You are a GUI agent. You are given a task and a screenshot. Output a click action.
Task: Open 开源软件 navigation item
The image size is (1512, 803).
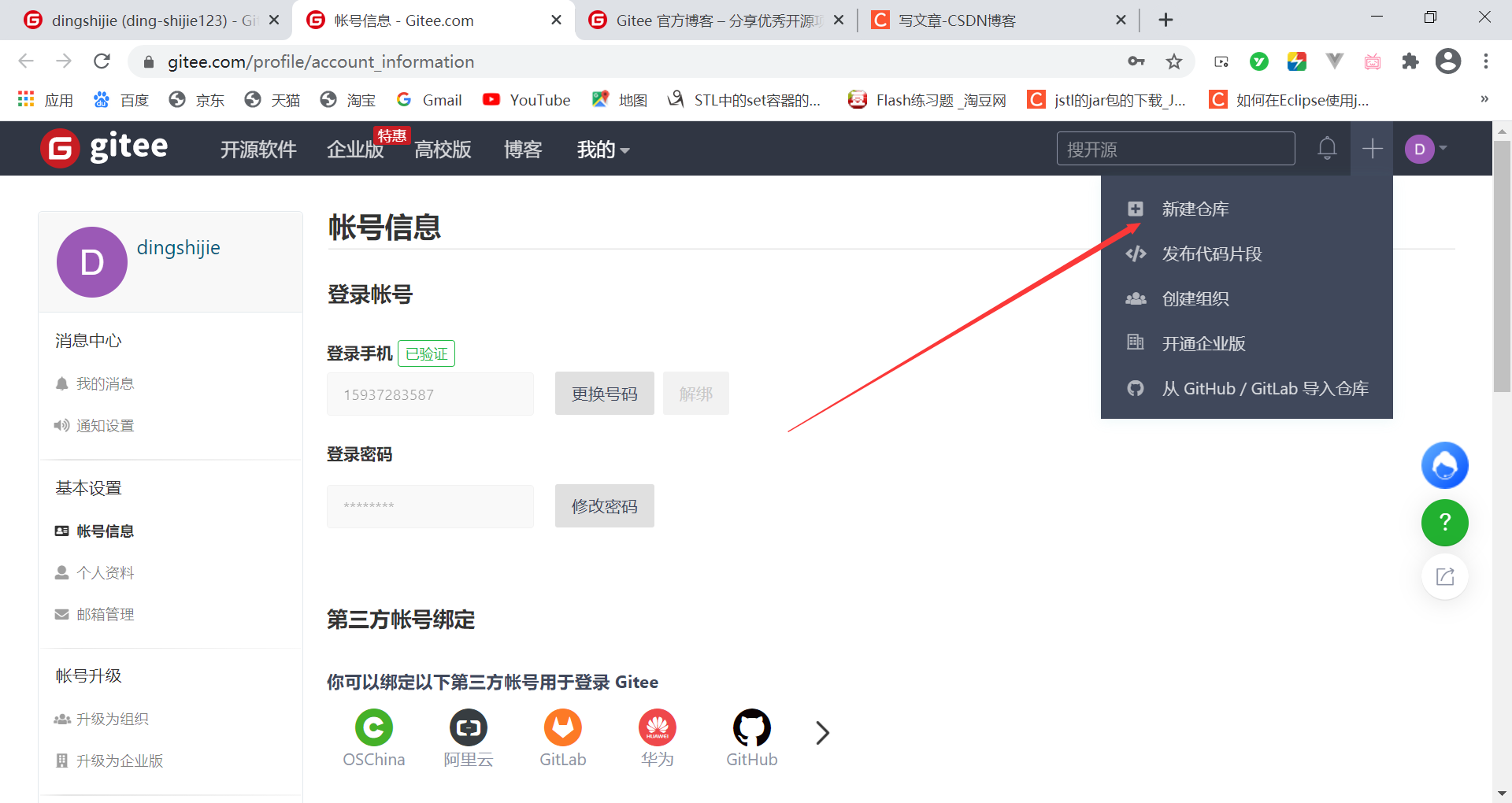[x=258, y=150]
